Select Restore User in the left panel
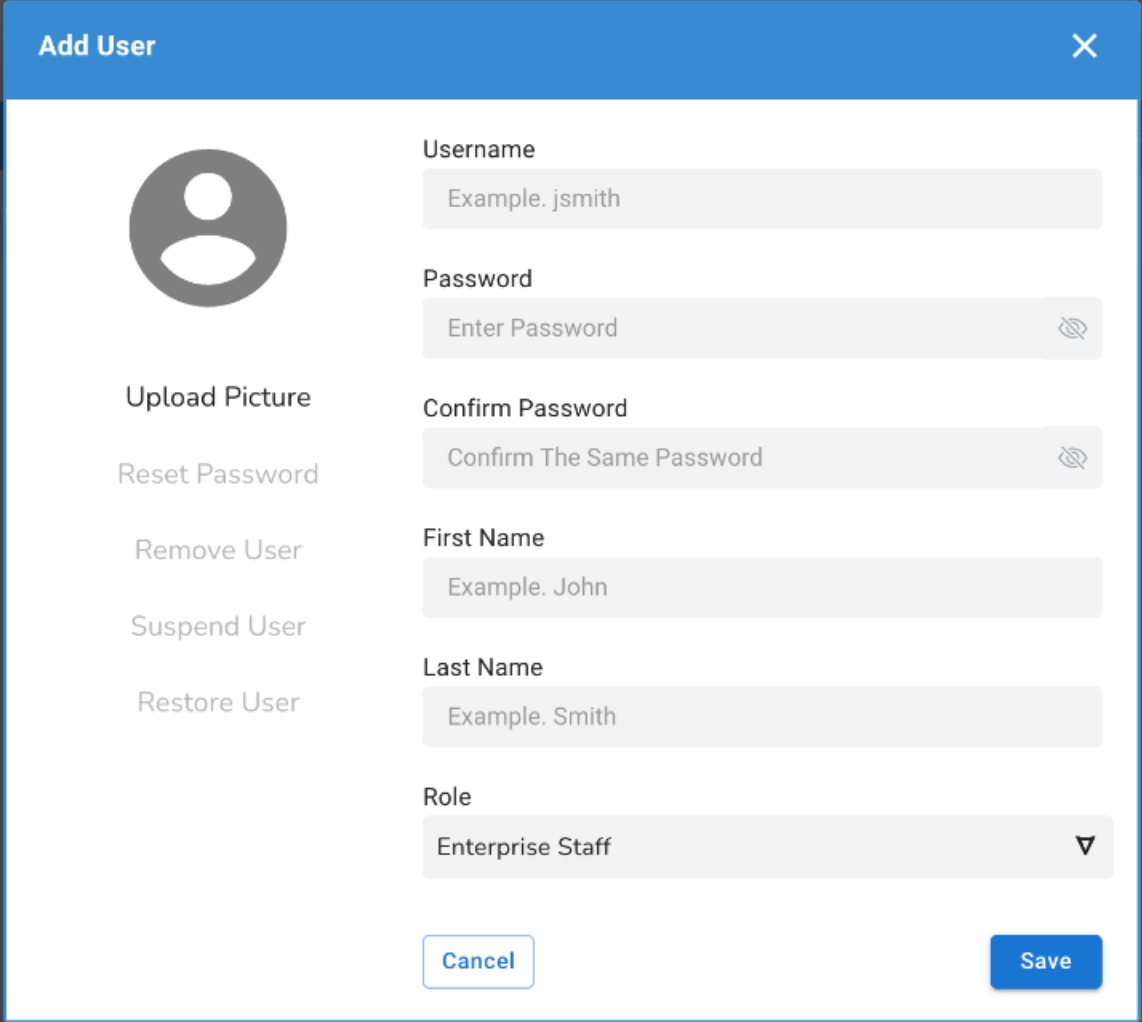 coord(218,702)
